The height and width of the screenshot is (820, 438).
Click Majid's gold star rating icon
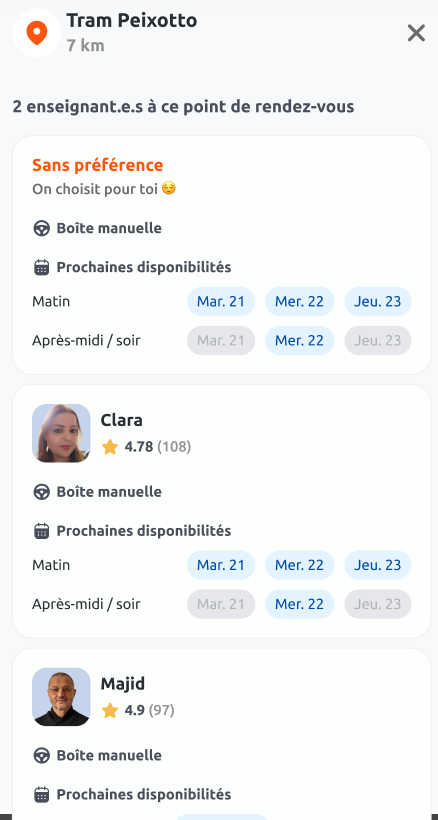tap(110, 710)
